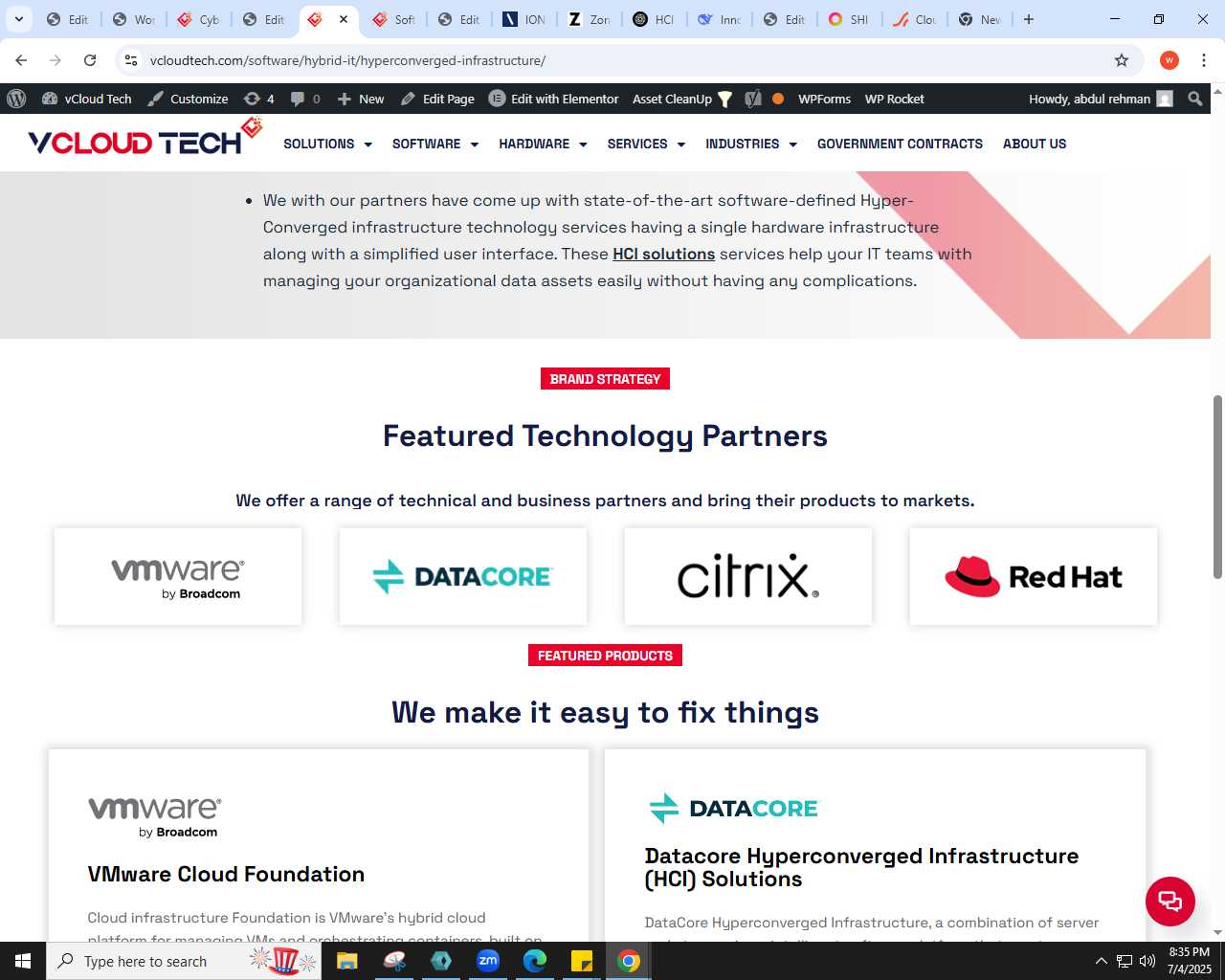Open the tab search dropdown arrow
The height and width of the screenshot is (980, 1225).
[x=18, y=19]
